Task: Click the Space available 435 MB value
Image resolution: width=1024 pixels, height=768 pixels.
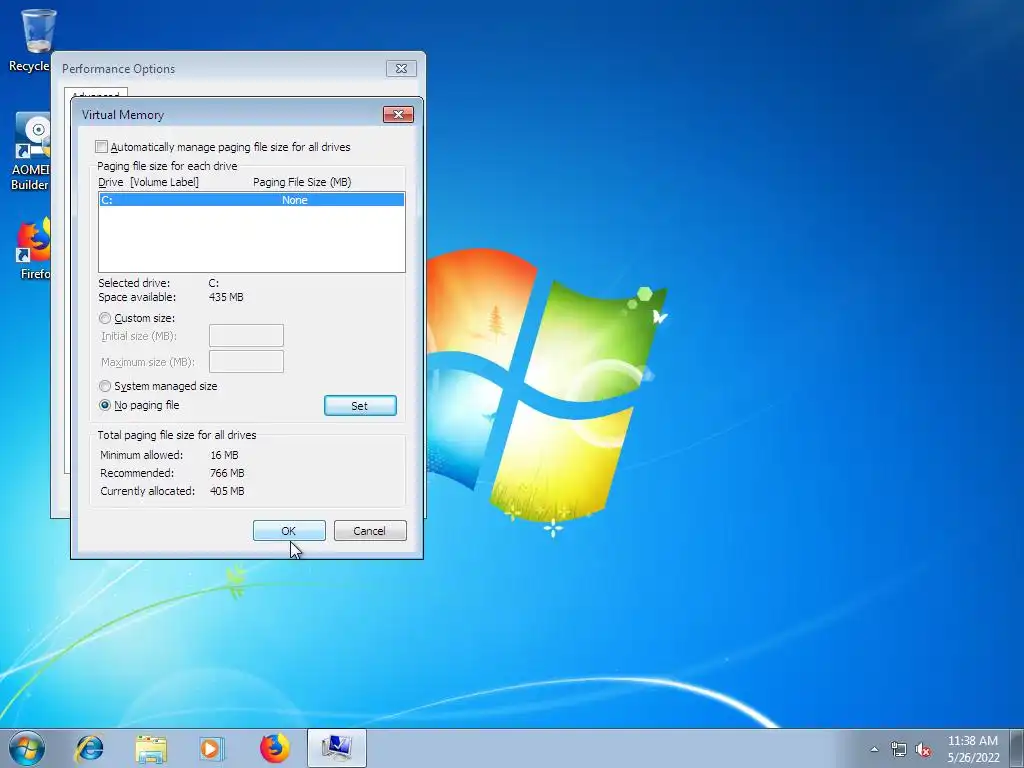Action: [226, 297]
